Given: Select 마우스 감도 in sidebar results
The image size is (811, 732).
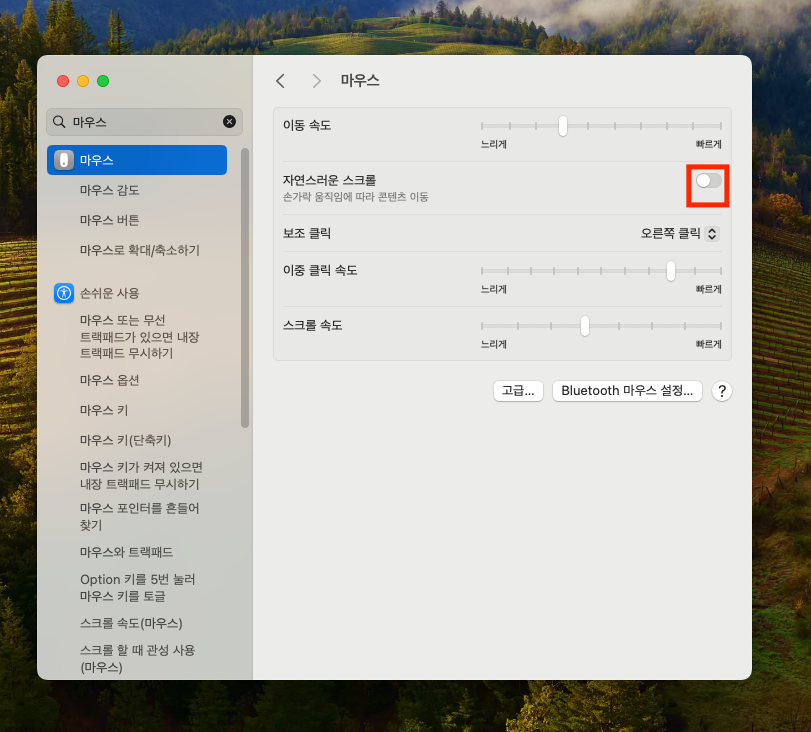Looking at the screenshot, I should click(x=110, y=190).
